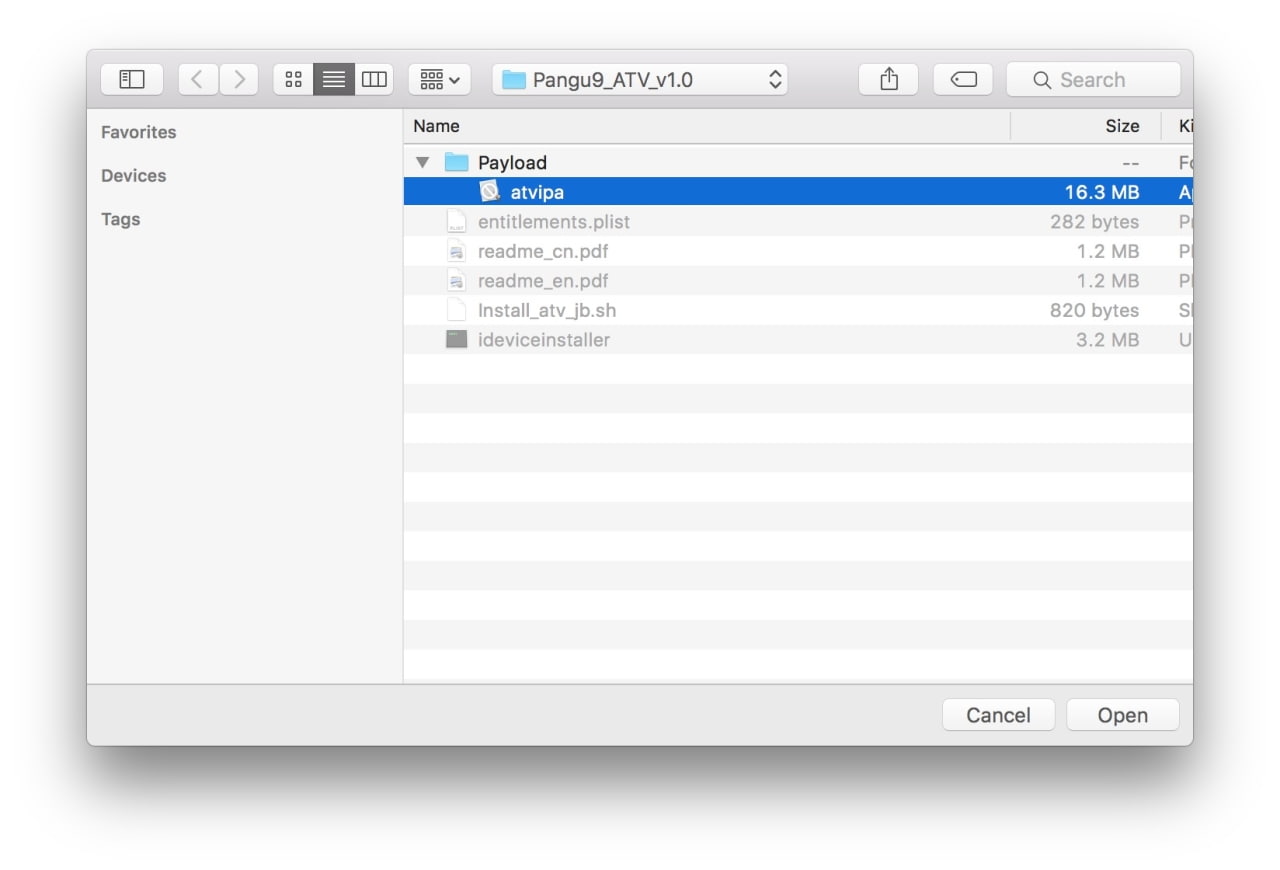The height and width of the screenshot is (870, 1280).
Task: Toggle the sidebar visibility button
Action: pyautogui.click(x=132, y=79)
